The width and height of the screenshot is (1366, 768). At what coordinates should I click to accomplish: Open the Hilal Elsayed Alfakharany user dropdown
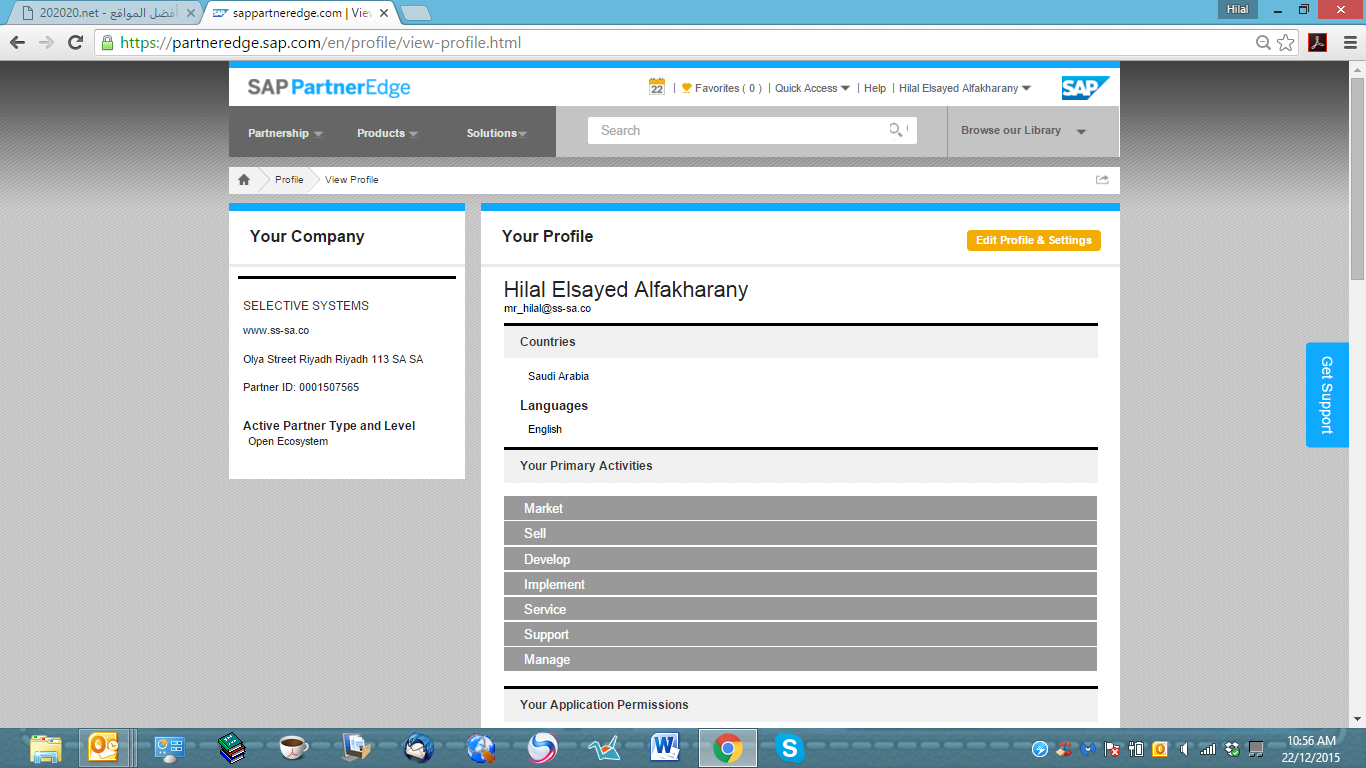tap(965, 88)
